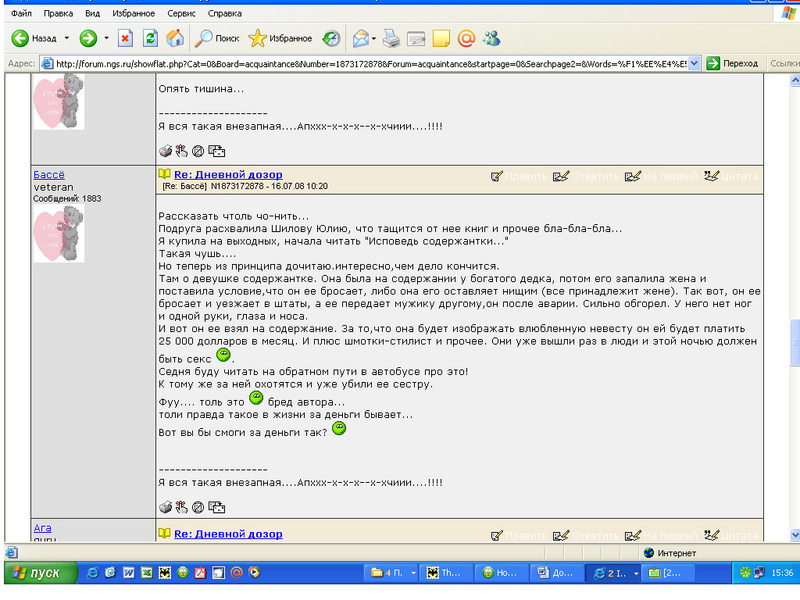This screenshot has height=600, width=800.
Task: Open the Правка menu
Action: click(x=58, y=13)
